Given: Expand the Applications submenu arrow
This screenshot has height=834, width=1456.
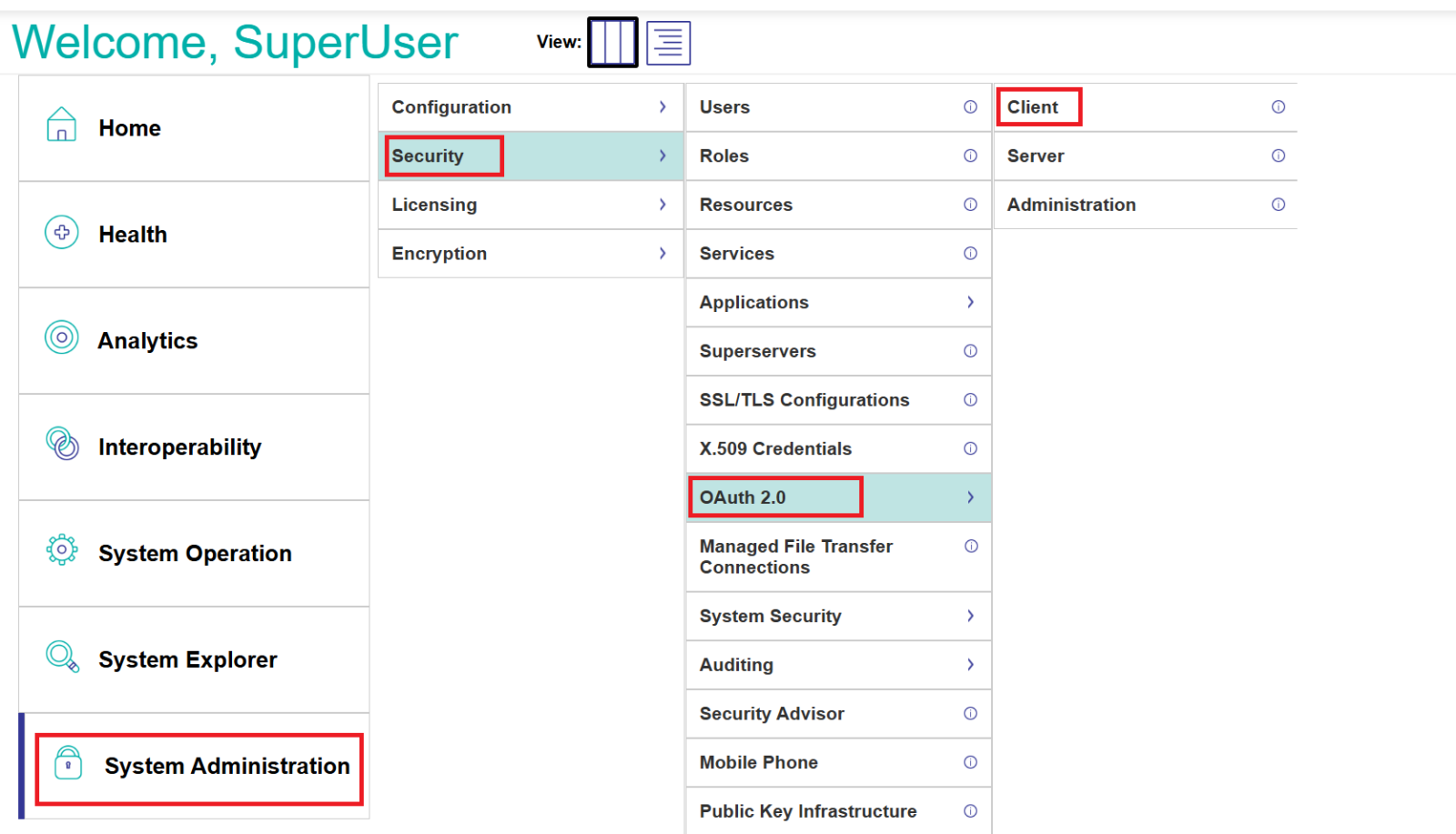Looking at the screenshot, I should [970, 302].
